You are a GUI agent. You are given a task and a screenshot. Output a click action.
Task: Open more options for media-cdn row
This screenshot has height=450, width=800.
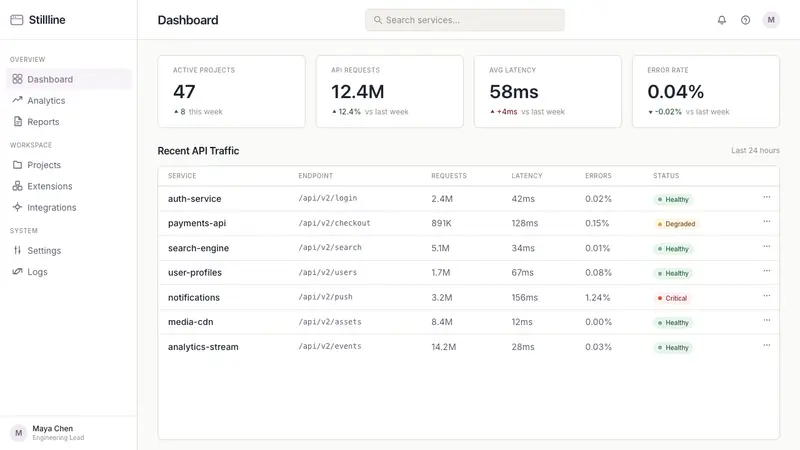click(x=766, y=320)
